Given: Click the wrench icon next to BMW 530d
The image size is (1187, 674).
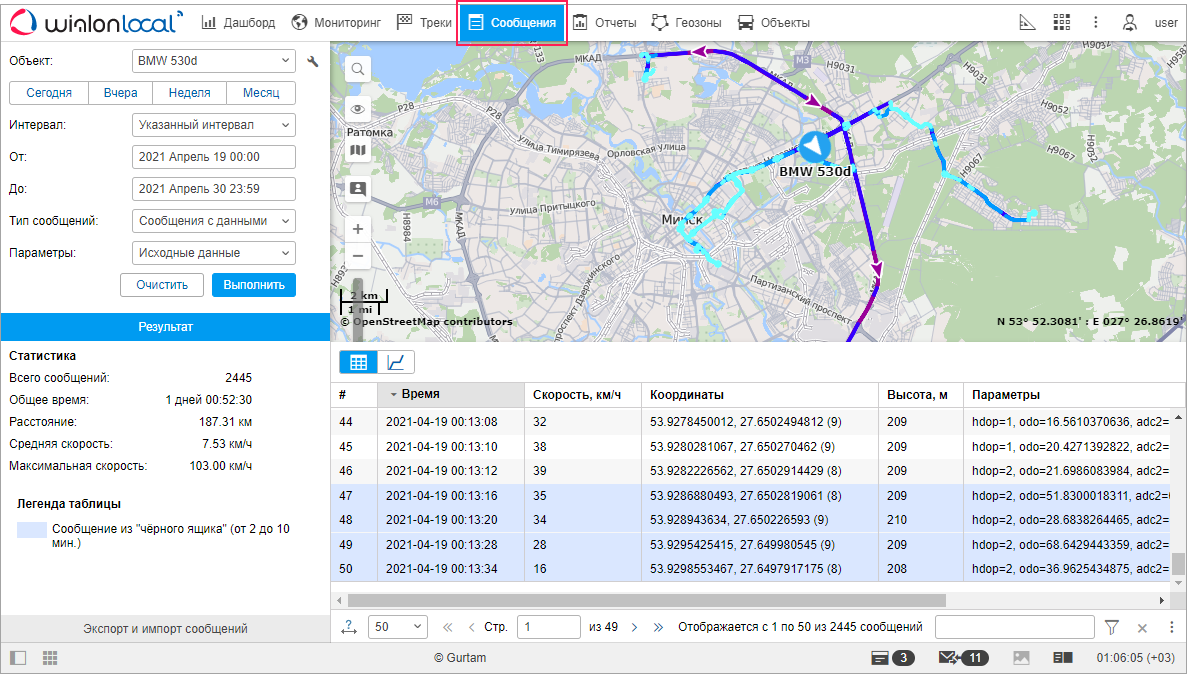Looking at the screenshot, I should (313, 61).
